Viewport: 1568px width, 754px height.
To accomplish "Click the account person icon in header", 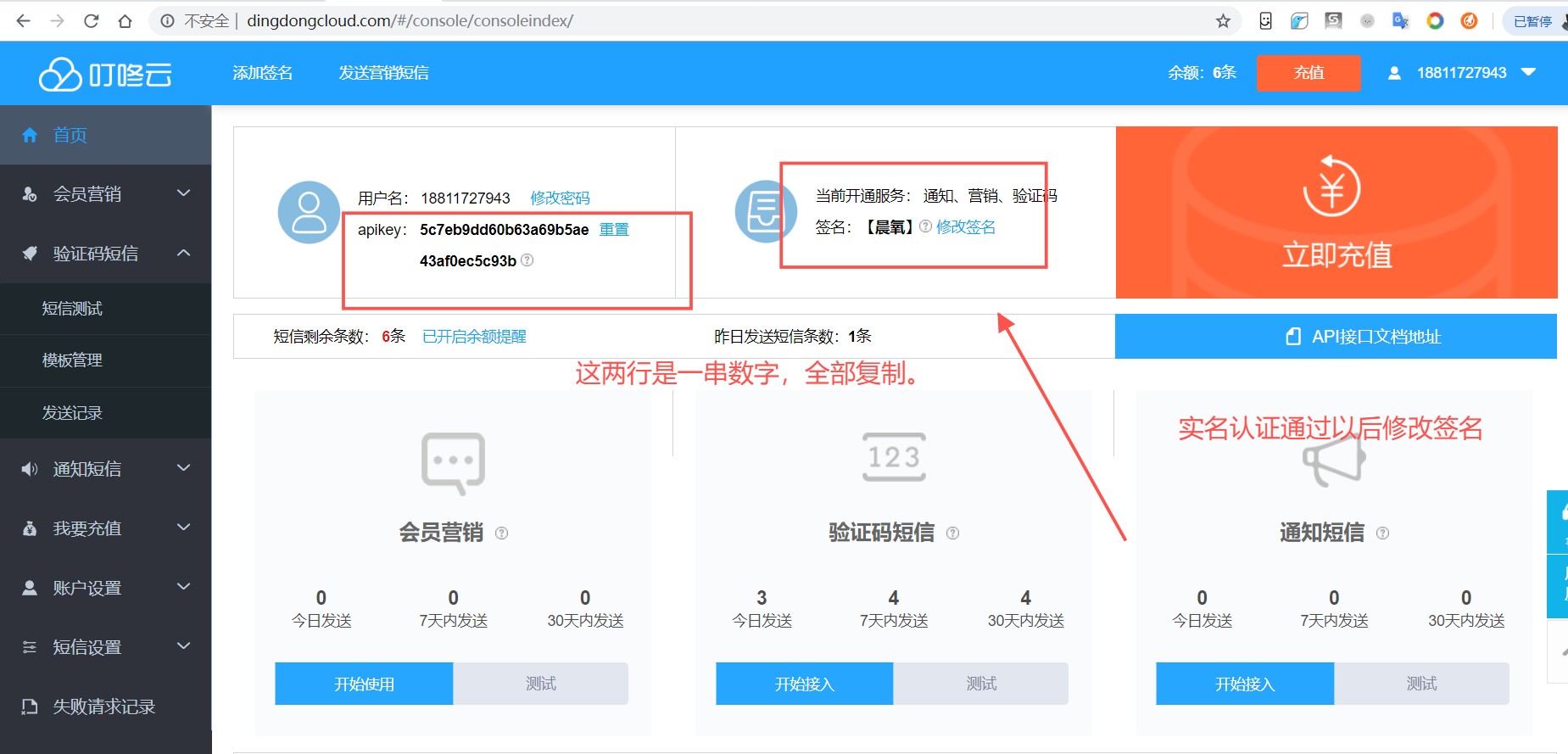I will coord(1394,73).
